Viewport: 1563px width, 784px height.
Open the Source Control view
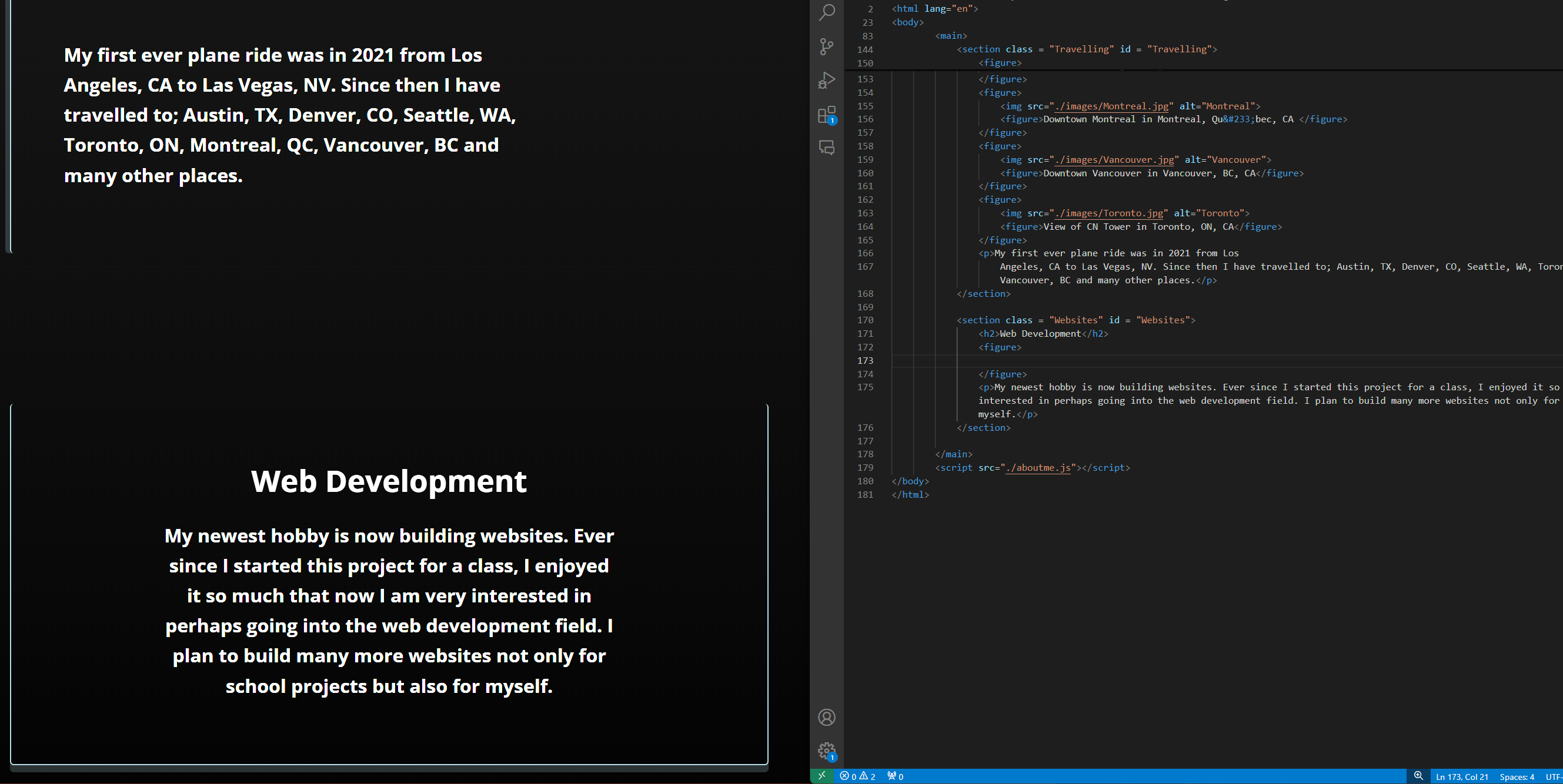pyautogui.click(x=826, y=46)
